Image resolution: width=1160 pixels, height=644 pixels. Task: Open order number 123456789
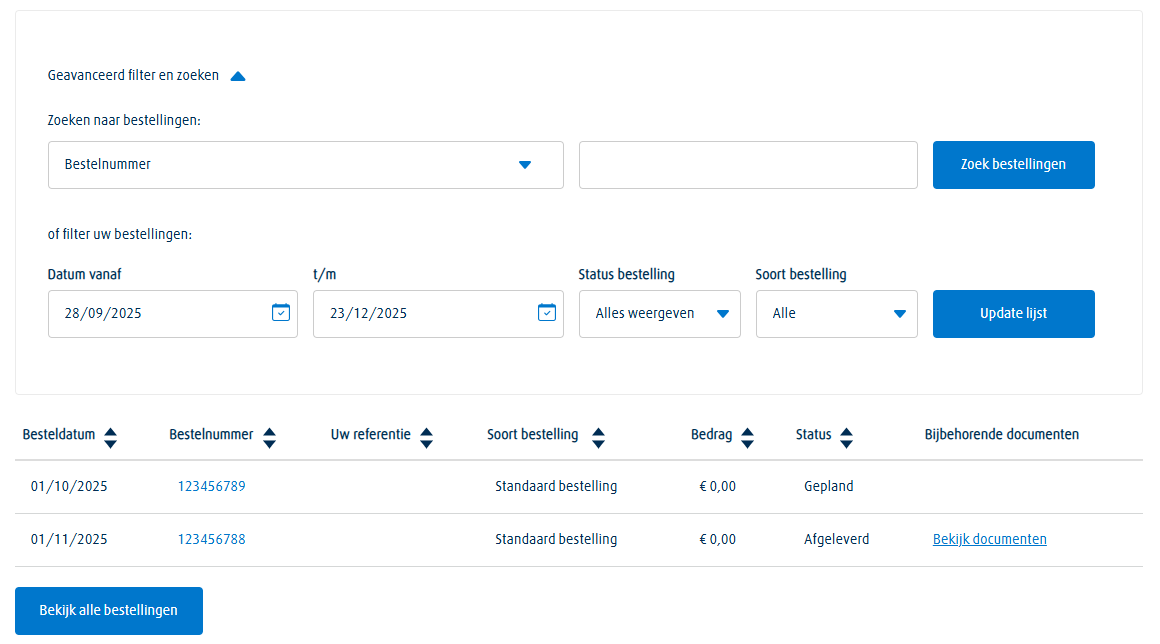pyautogui.click(x=212, y=487)
